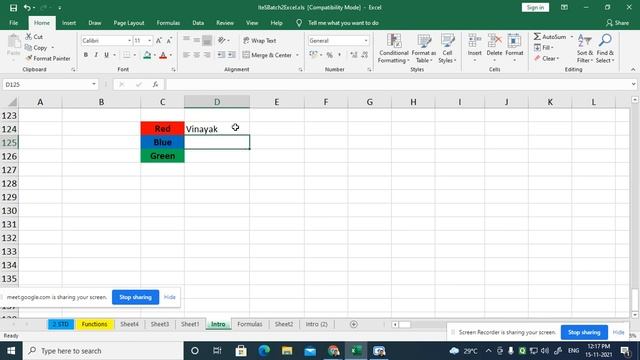Collapse the ribbon with the chevron

[633, 70]
